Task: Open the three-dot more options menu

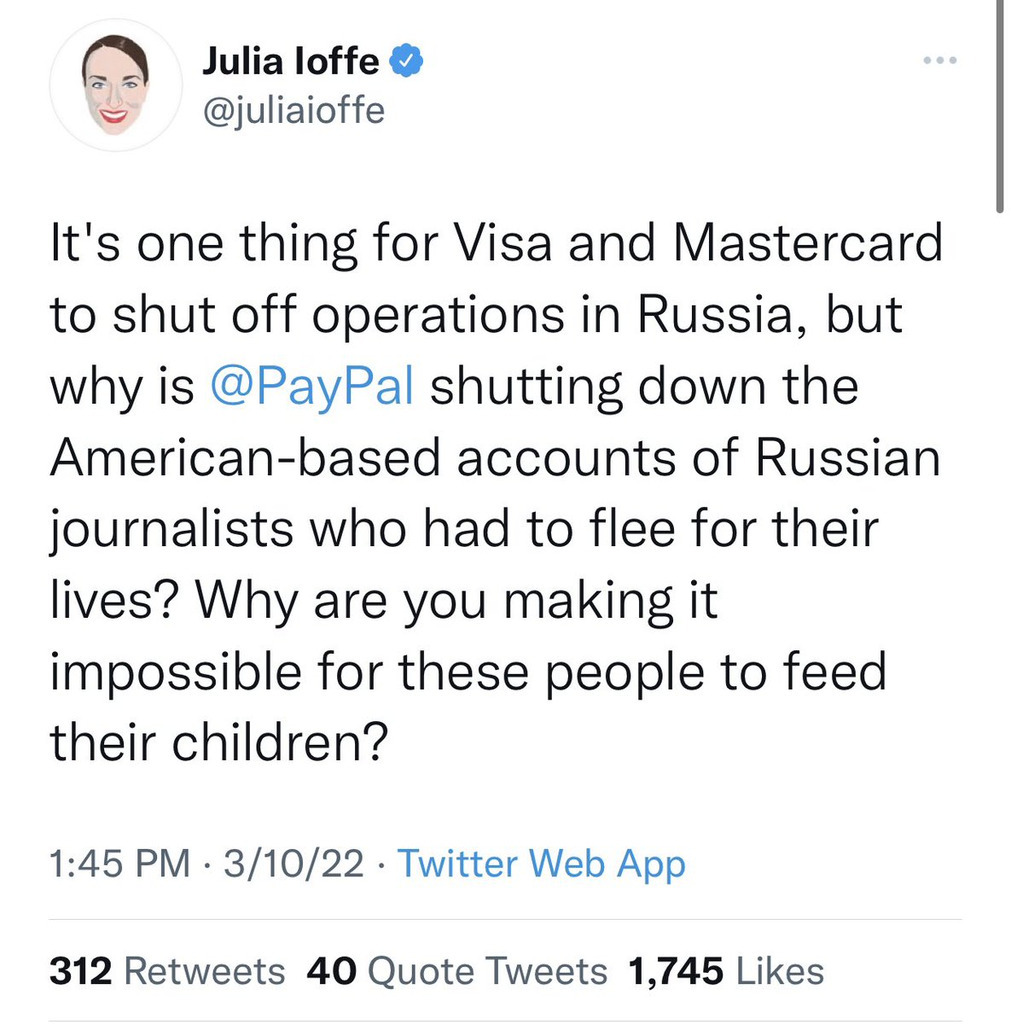Action: (x=941, y=62)
